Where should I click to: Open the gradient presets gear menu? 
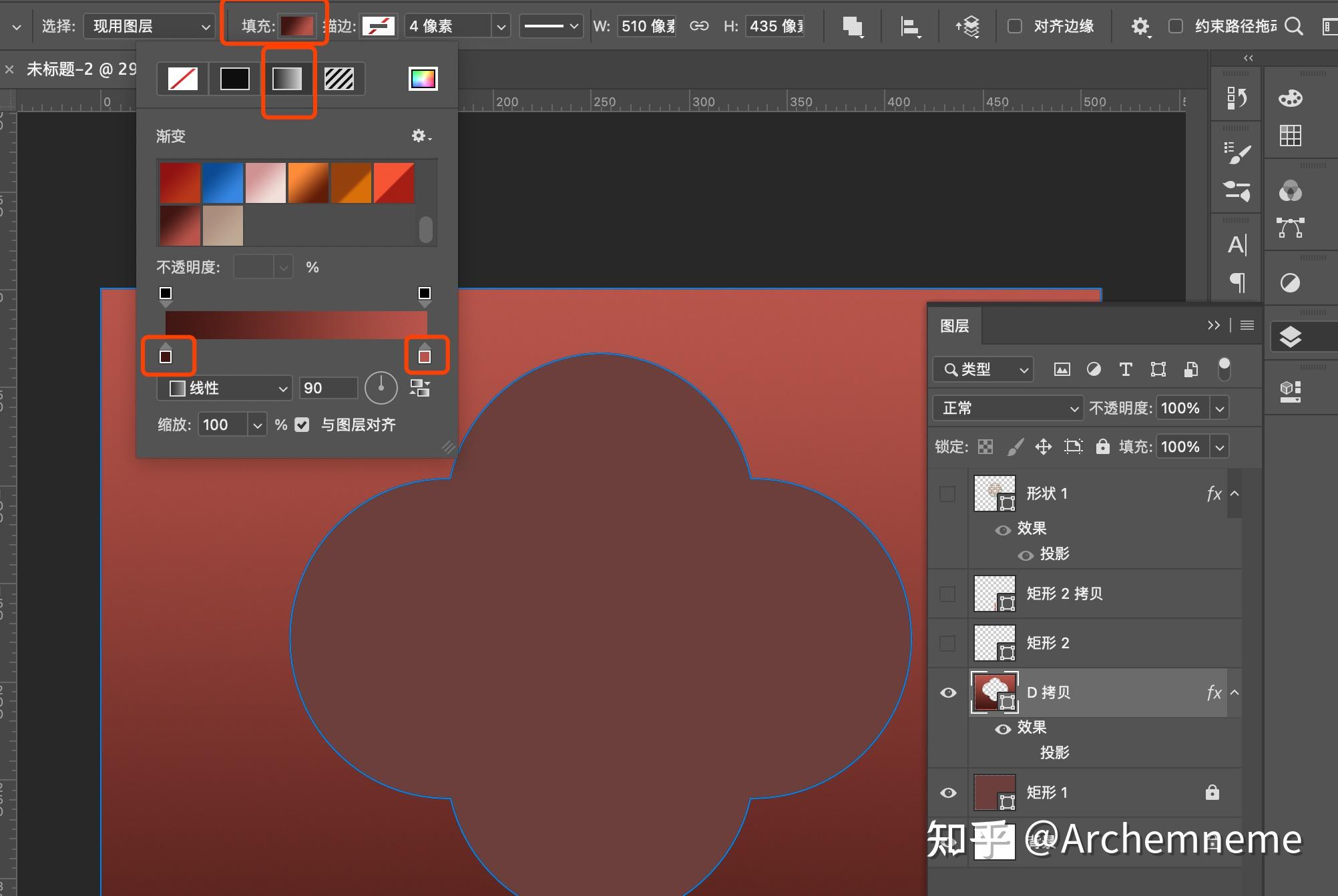click(421, 136)
